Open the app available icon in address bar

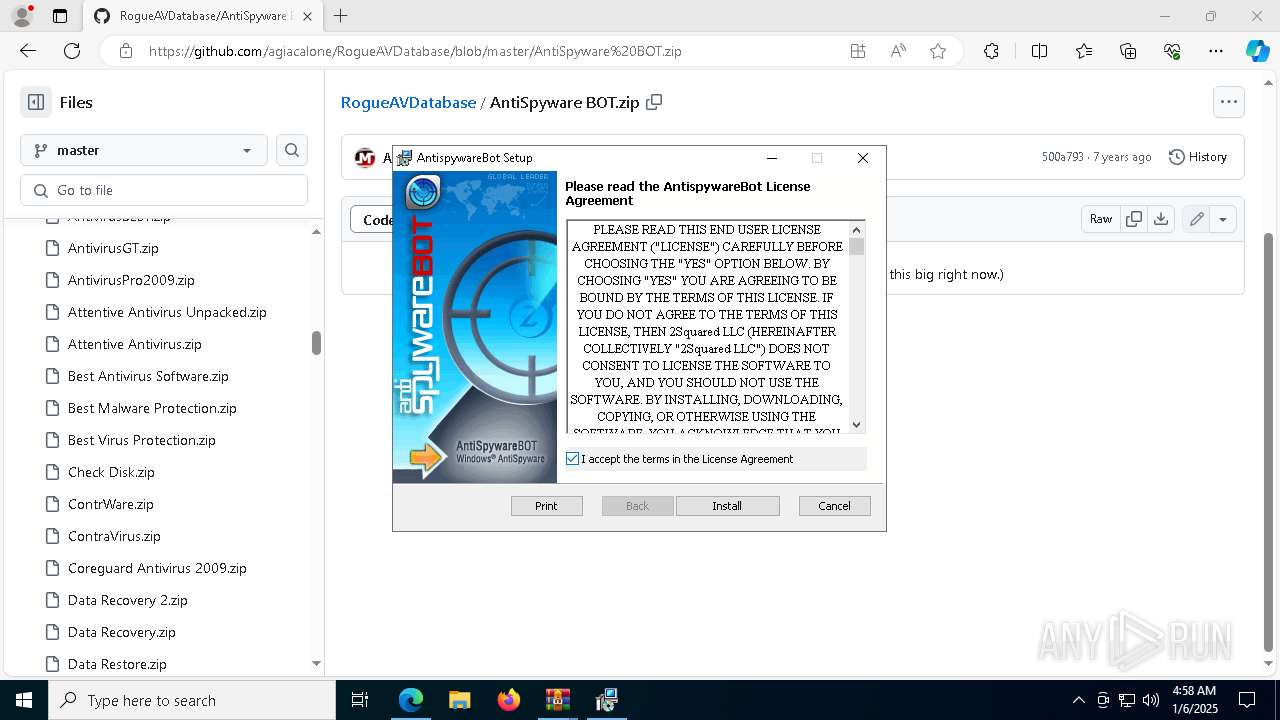(x=858, y=51)
